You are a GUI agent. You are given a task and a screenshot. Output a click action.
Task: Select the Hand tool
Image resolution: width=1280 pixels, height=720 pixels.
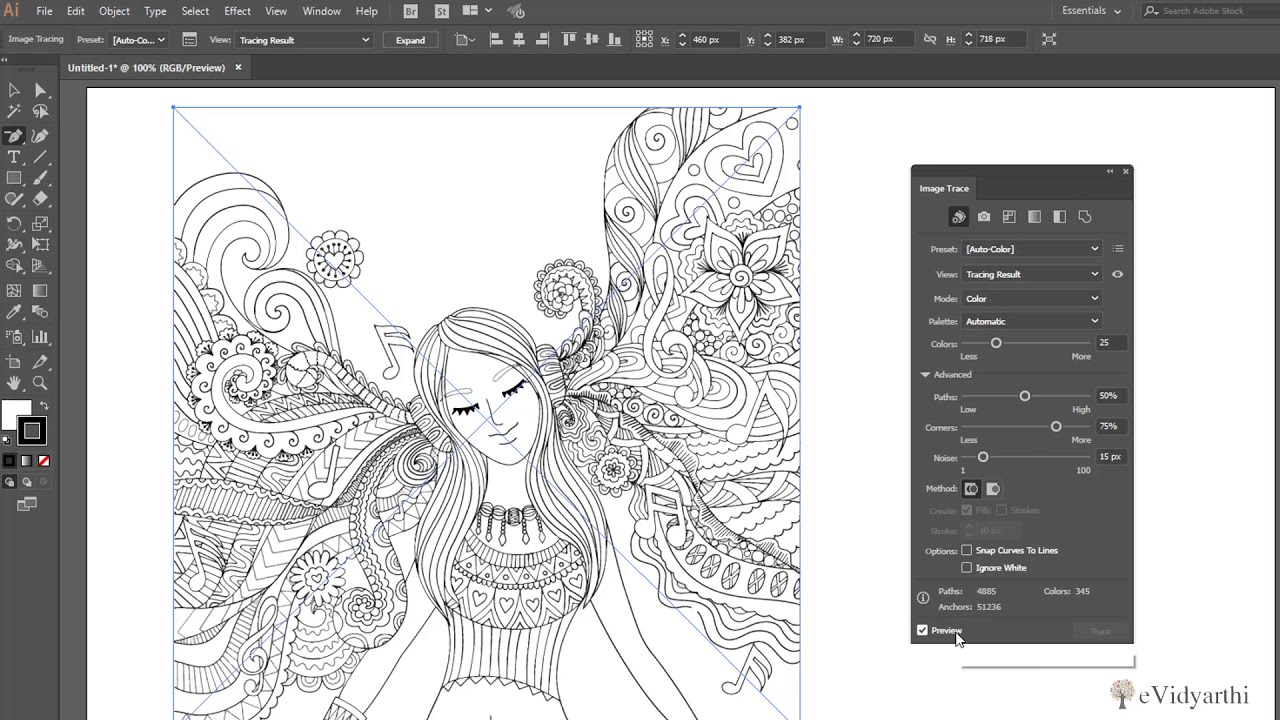14,383
